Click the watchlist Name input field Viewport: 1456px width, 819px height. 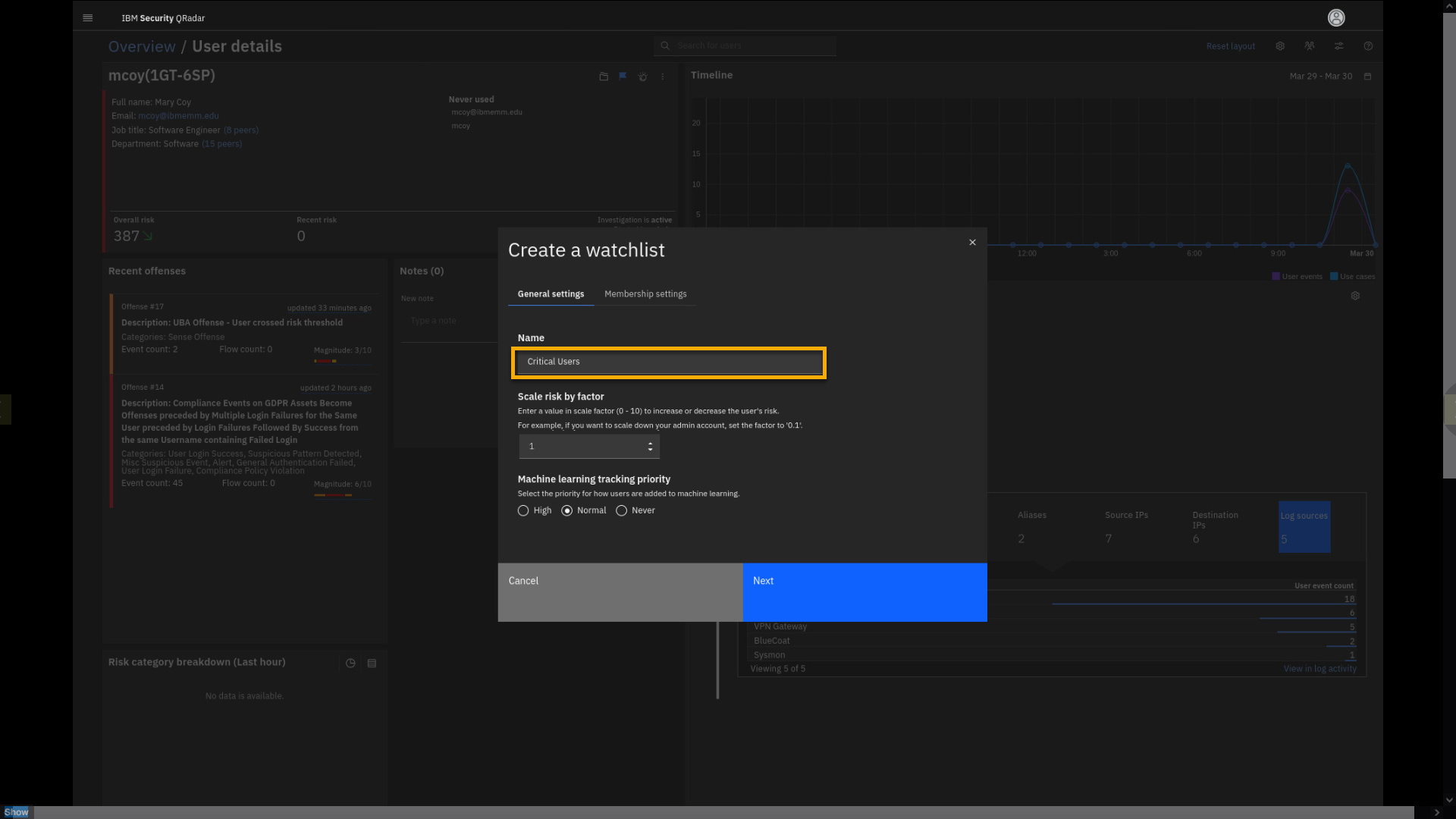pyautogui.click(x=669, y=362)
